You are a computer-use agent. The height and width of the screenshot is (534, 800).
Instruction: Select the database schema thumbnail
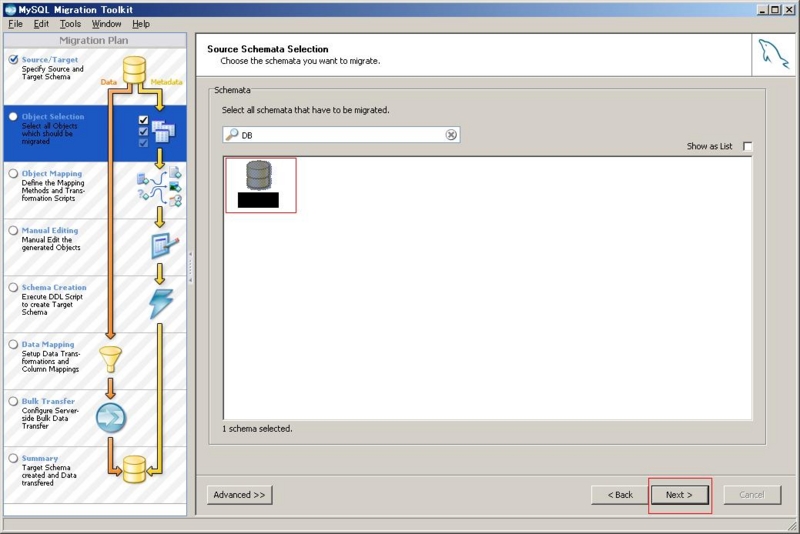261,185
